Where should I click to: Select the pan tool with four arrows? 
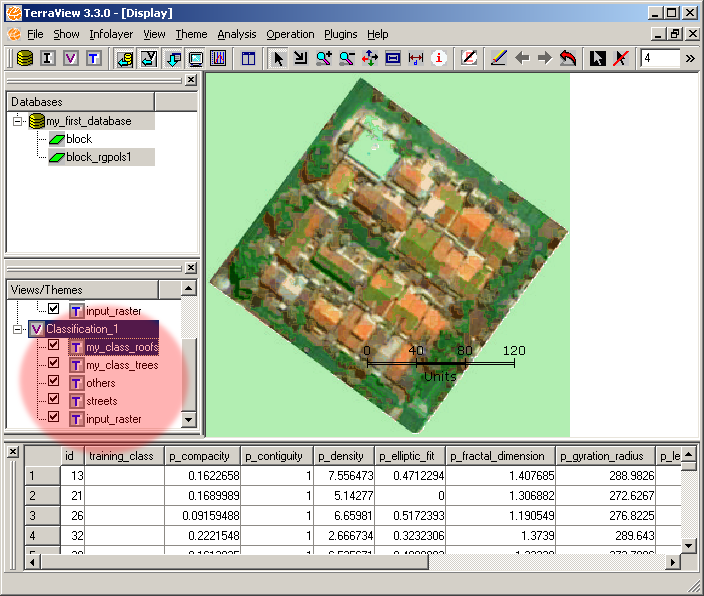tap(370, 58)
